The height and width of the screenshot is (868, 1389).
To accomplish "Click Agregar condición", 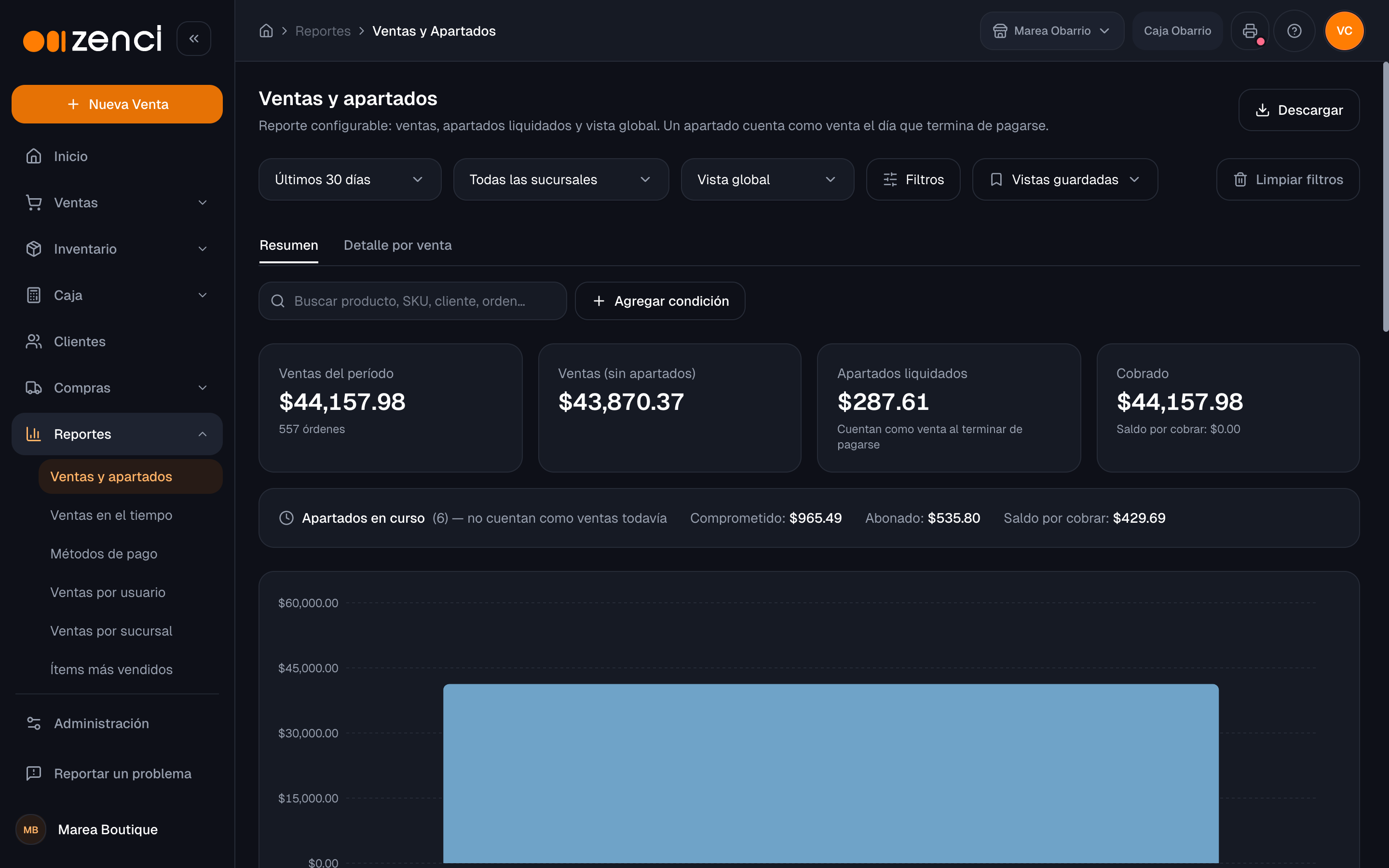I will pos(660,301).
